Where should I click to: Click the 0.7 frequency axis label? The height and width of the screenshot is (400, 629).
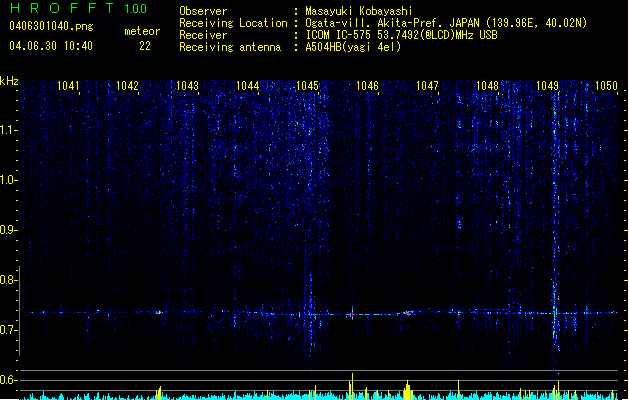coord(8,330)
